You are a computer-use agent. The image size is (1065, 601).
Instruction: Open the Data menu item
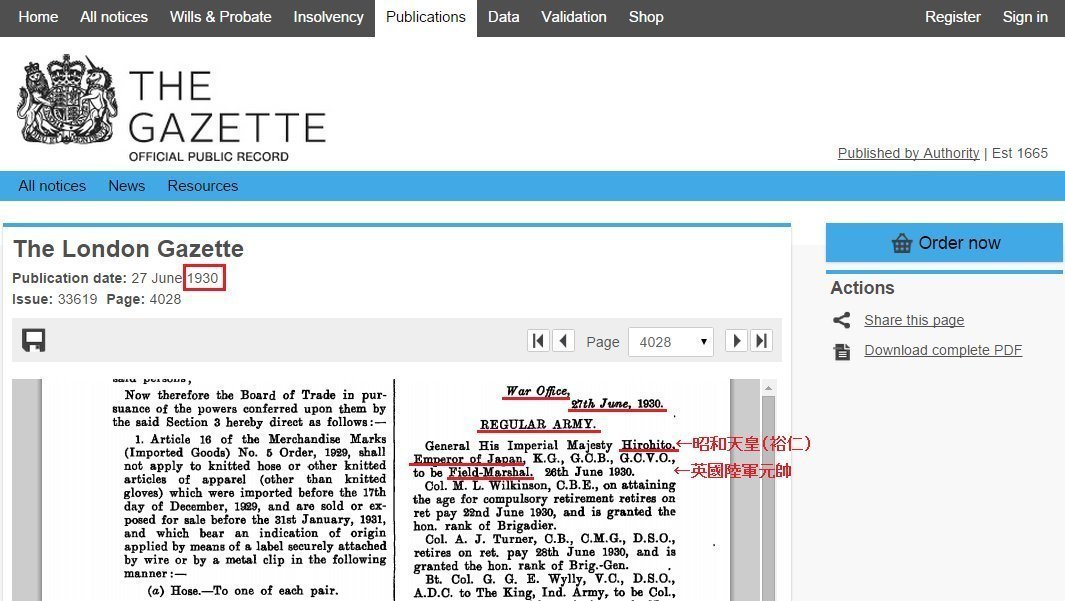click(x=503, y=17)
